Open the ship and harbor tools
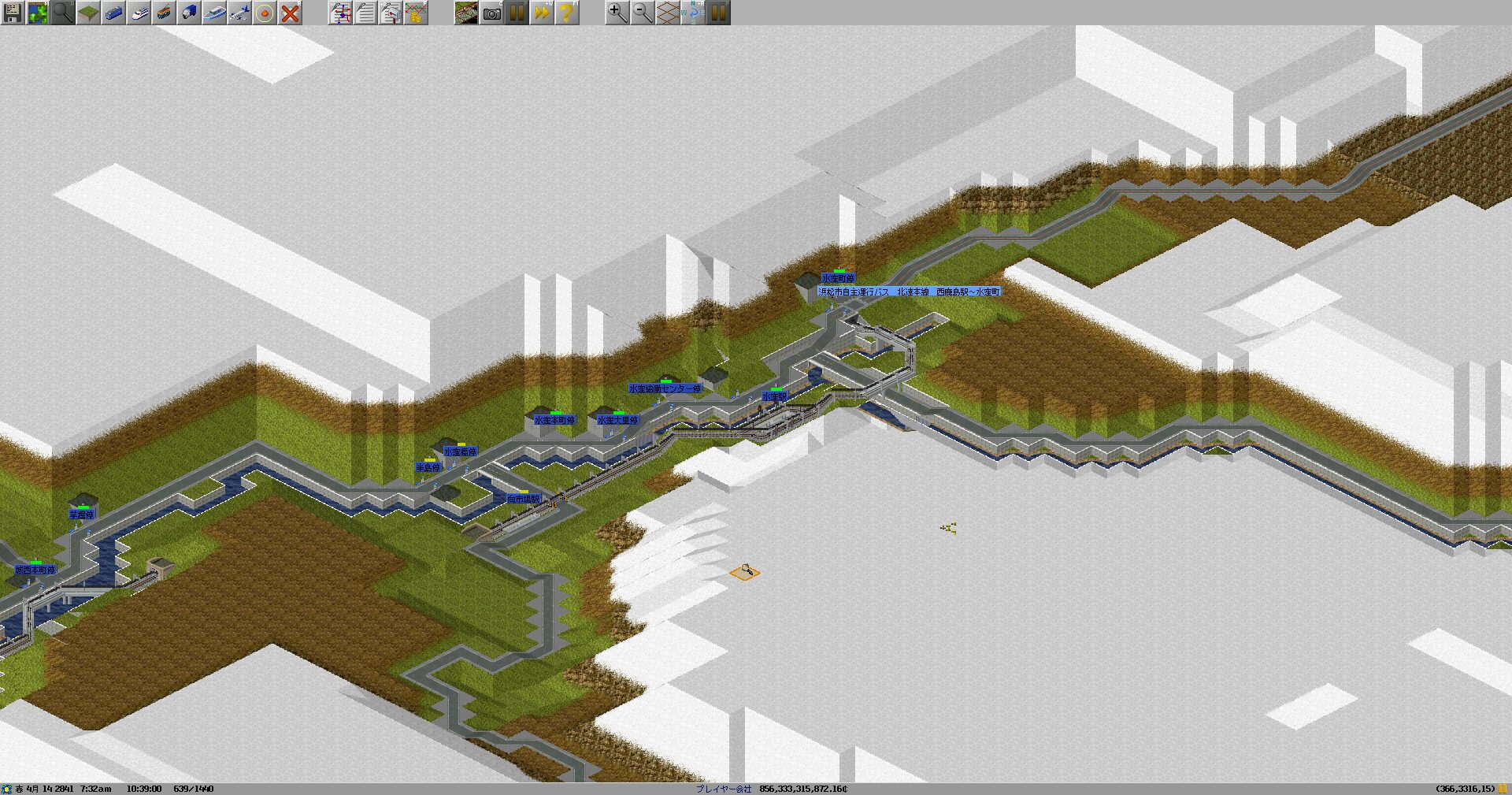The width and height of the screenshot is (1512, 795). click(x=214, y=13)
